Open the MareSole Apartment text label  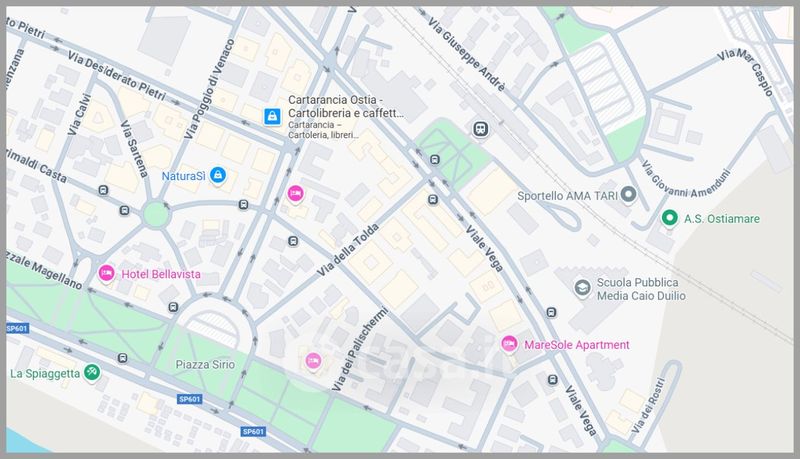577,345
